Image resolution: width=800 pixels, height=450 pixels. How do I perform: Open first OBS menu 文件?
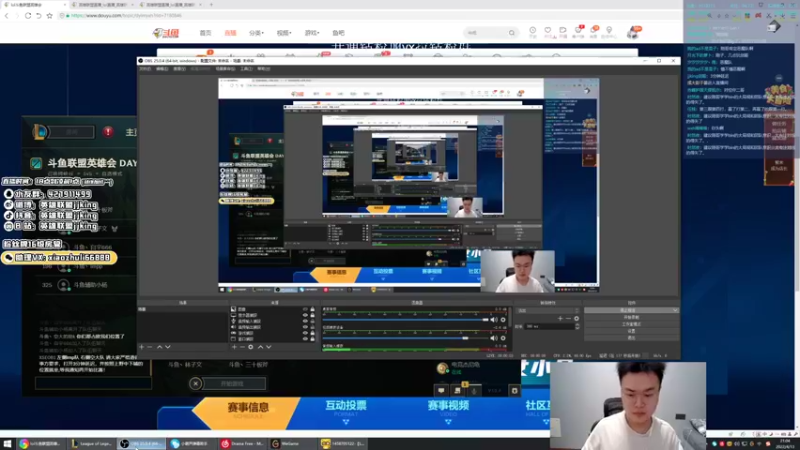tap(145, 69)
